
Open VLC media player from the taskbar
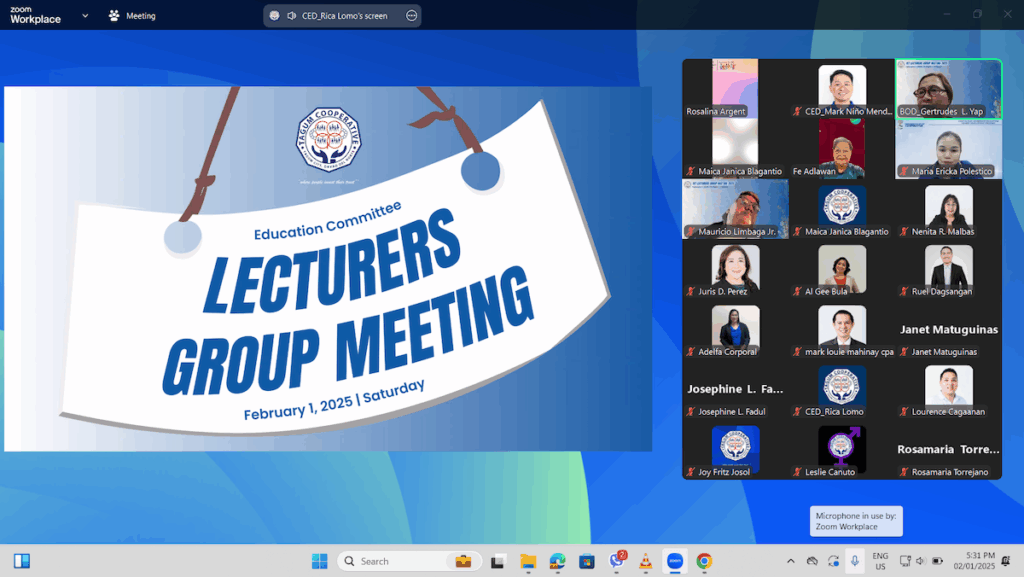[x=645, y=561]
